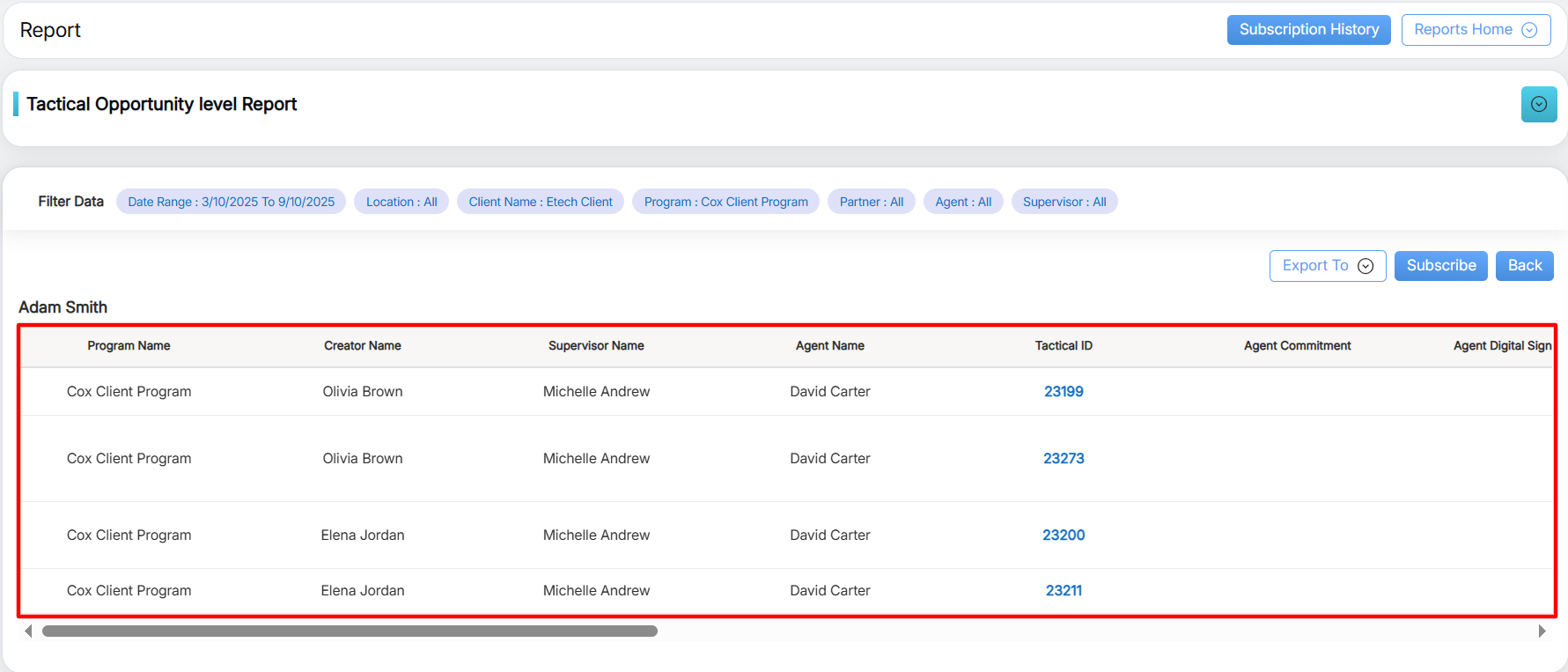Collapse the Tactical Opportunity report panel
1568x672 pixels.
point(1538,104)
